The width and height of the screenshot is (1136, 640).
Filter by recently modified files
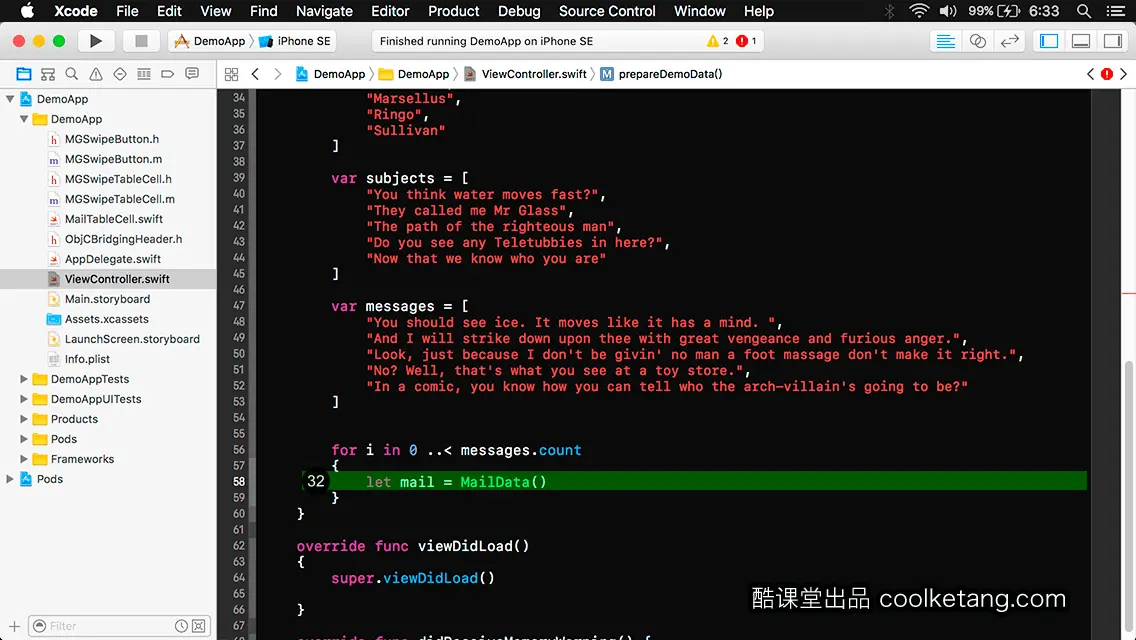coord(181,626)
